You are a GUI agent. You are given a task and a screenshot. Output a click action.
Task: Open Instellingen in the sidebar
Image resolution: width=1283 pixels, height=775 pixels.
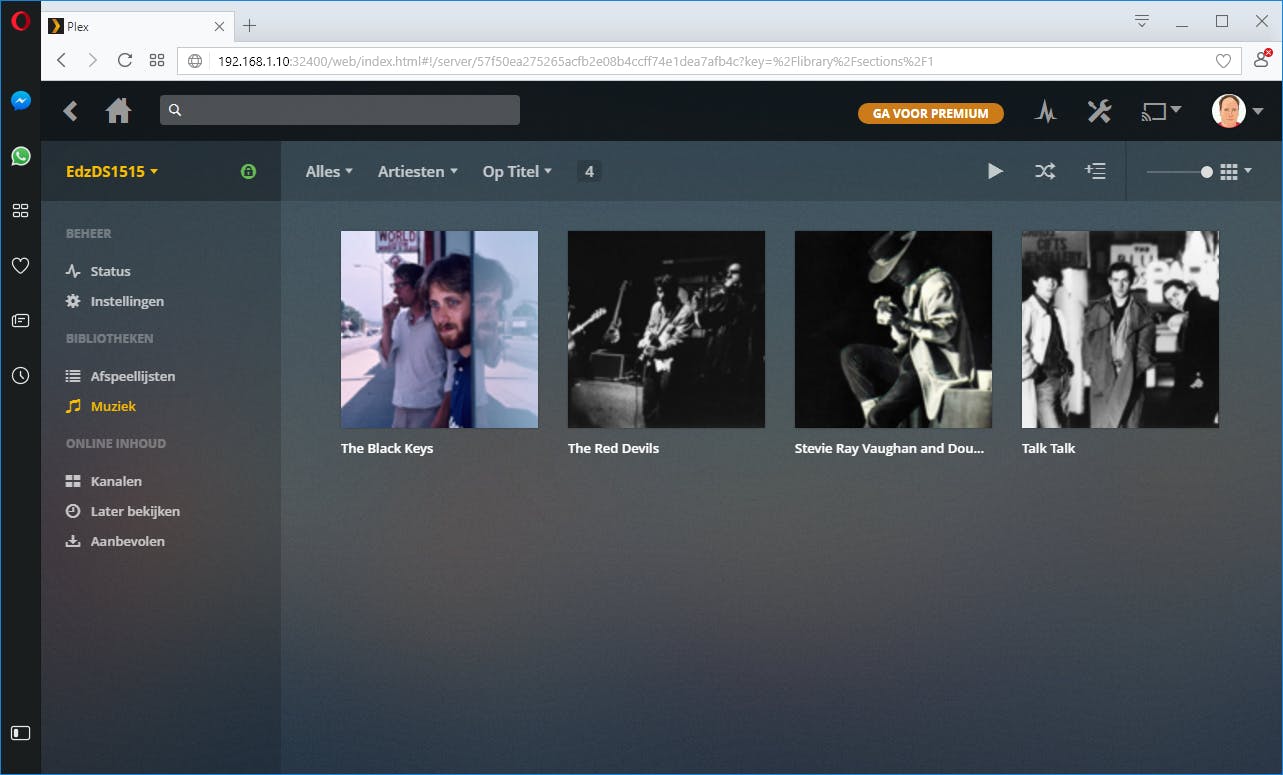[x=115, y=301]
